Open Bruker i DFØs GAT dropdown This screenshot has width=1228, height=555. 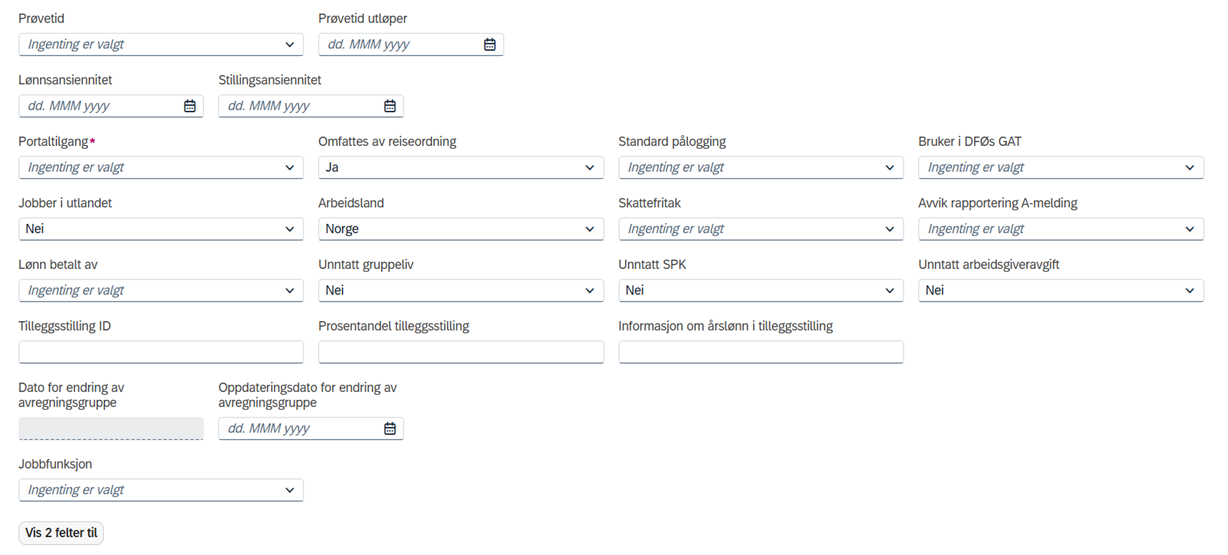(1061, 167)
